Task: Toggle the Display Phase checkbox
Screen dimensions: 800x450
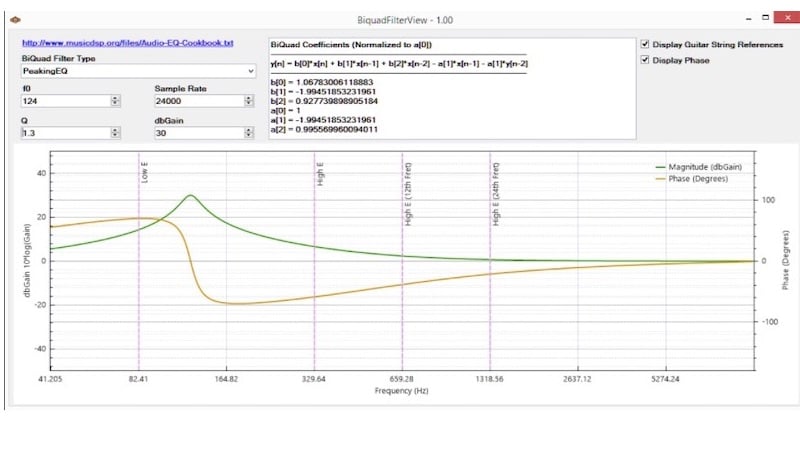Action: 645,60
